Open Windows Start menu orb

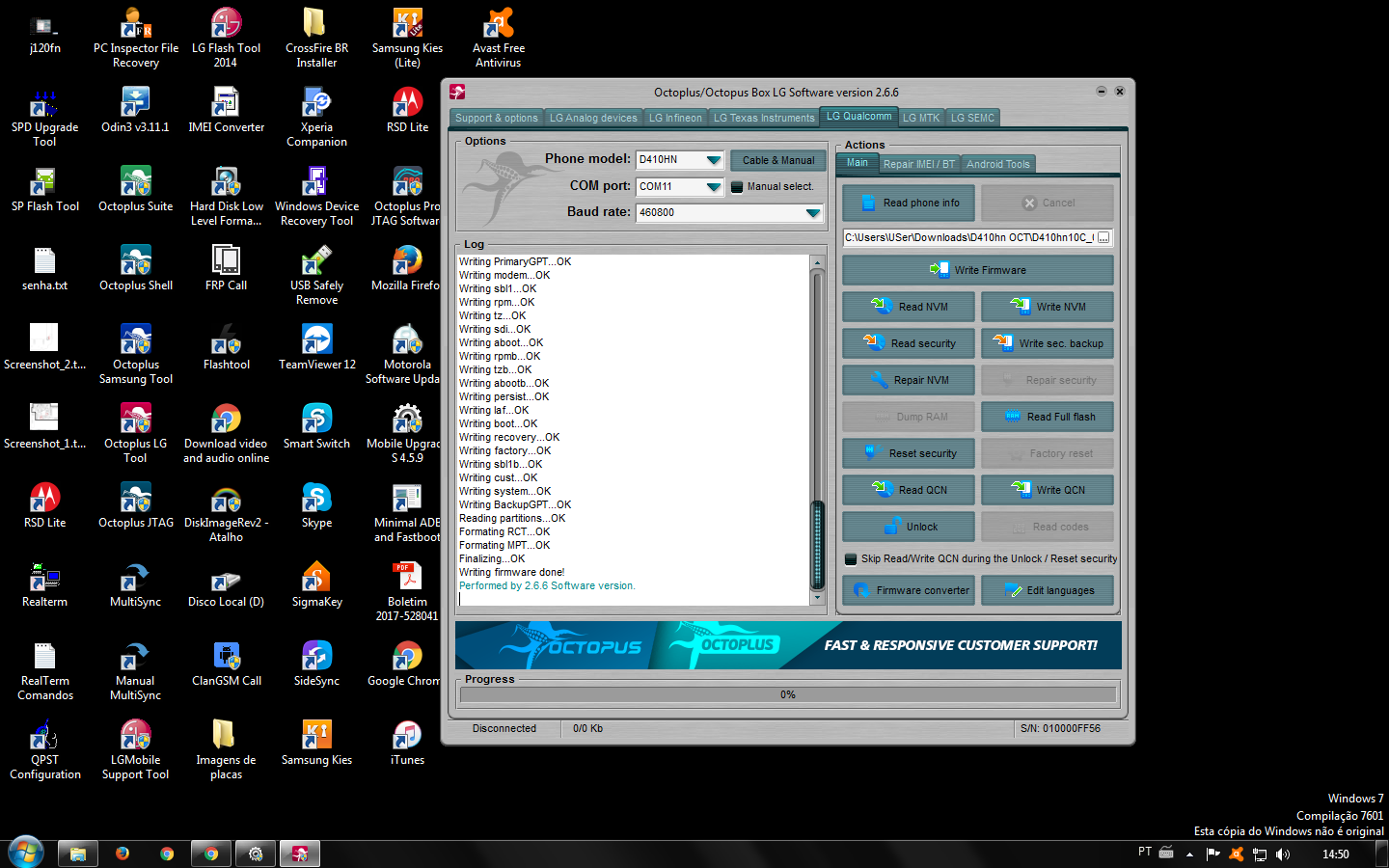click(26, 853)
